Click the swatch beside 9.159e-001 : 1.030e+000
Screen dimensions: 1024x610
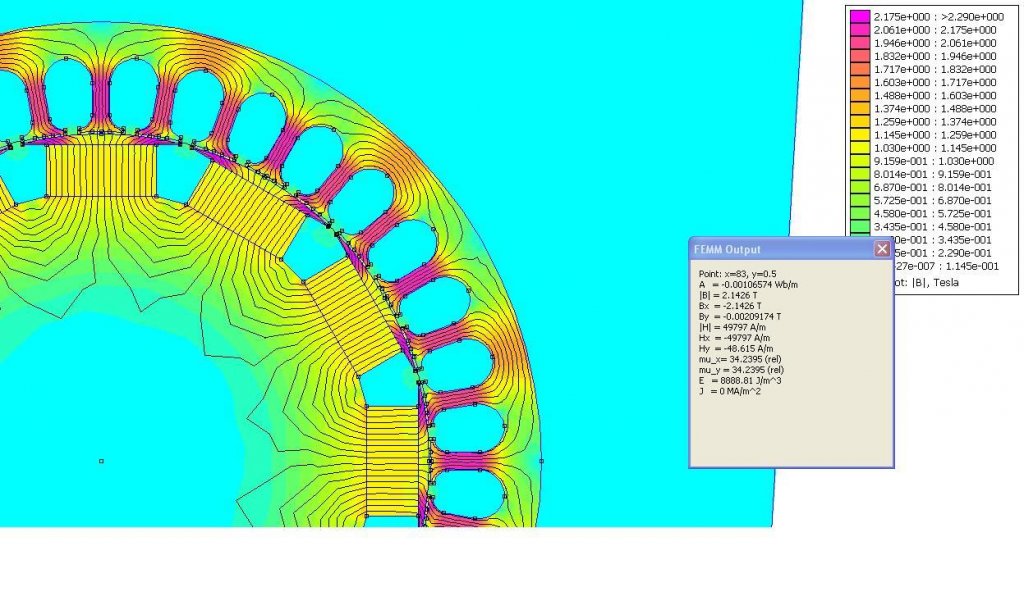(x=860, y=161)
